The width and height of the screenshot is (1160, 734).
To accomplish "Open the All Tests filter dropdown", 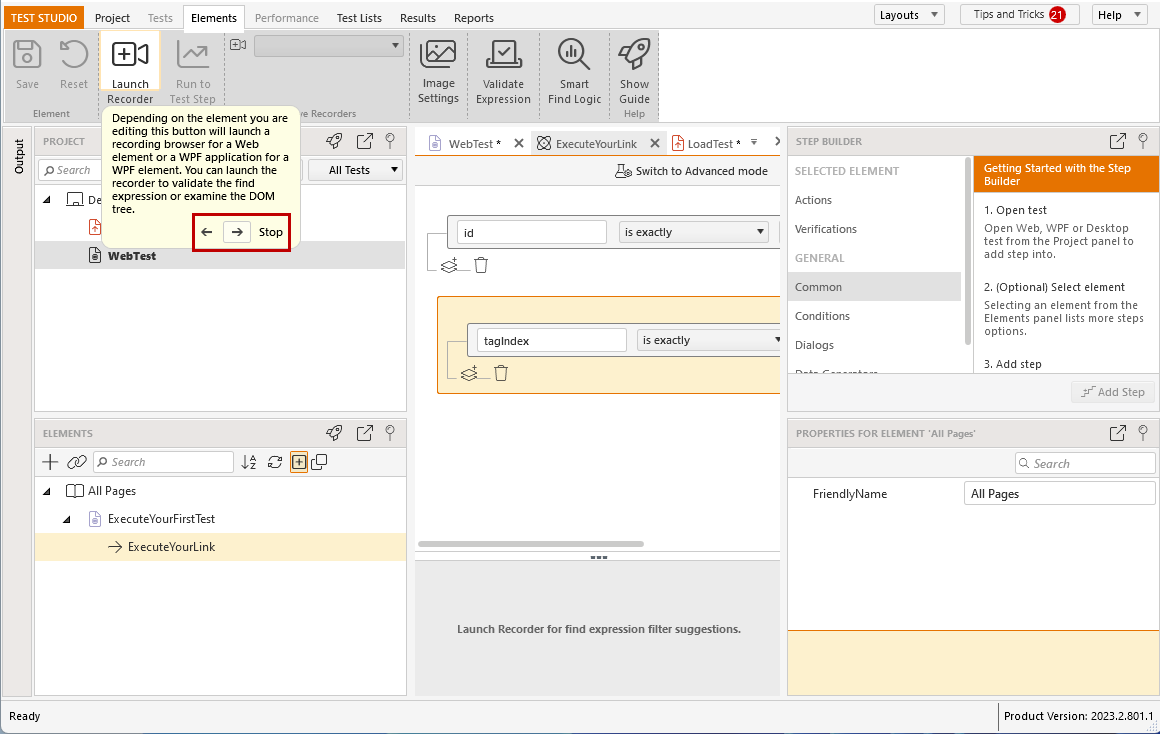I will click(356, 170).
